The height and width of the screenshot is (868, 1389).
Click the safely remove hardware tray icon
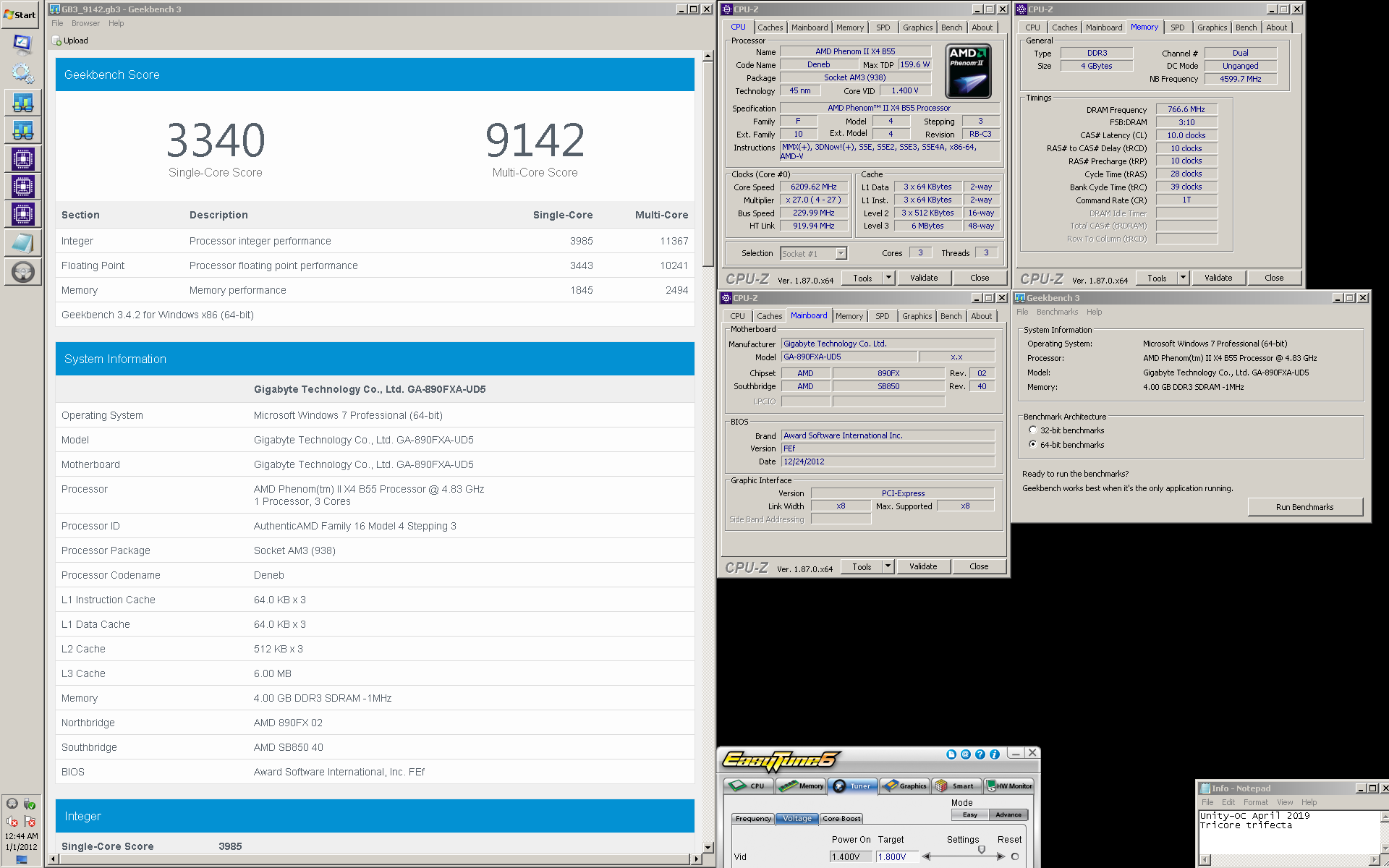point(30,804)
